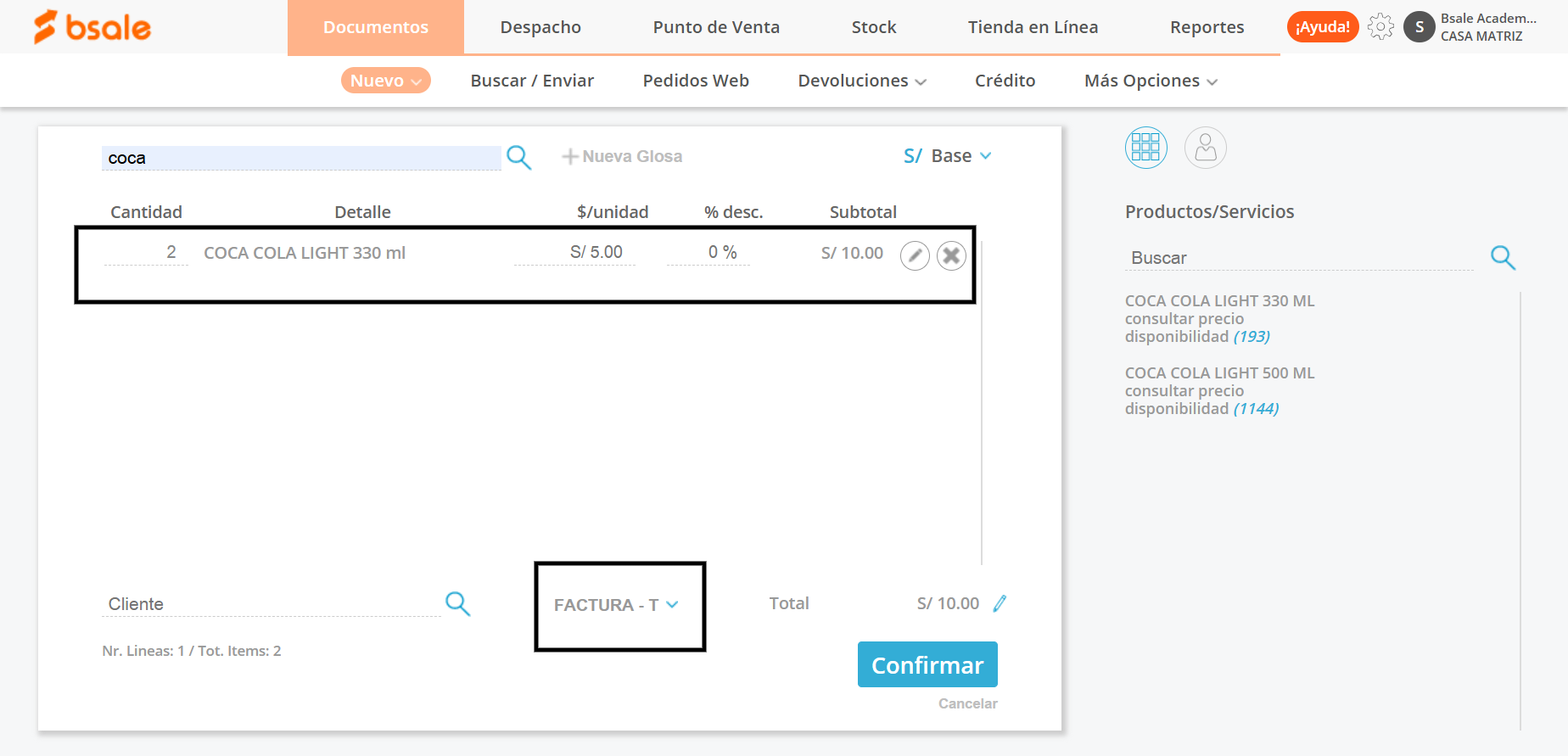Switch to the Despacho tab
Viewport: 1568px width, 756px height.
click(x=540, y=27)
